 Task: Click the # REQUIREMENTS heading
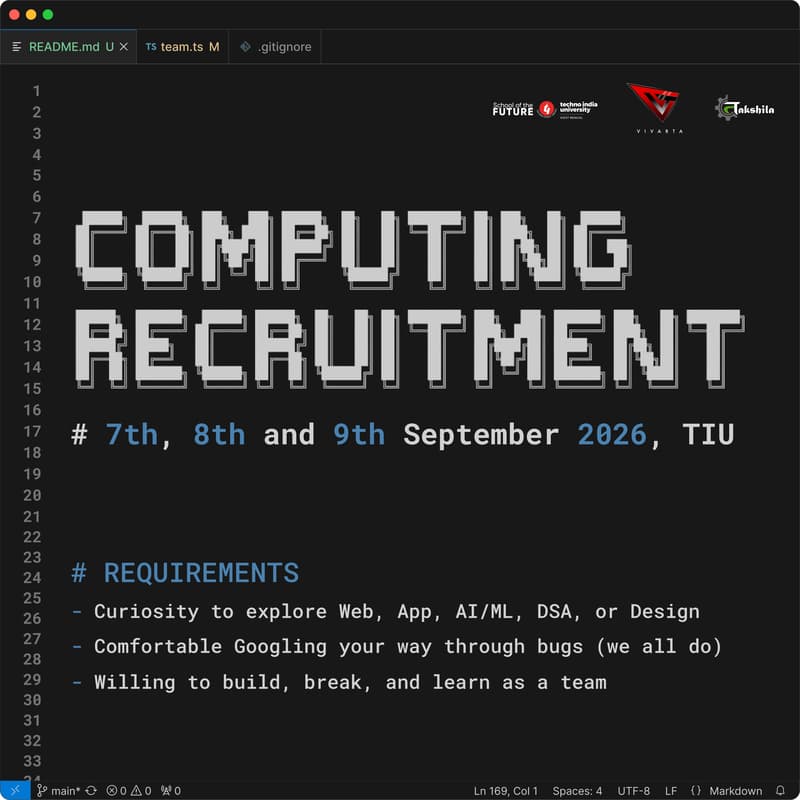click(185, 572)
